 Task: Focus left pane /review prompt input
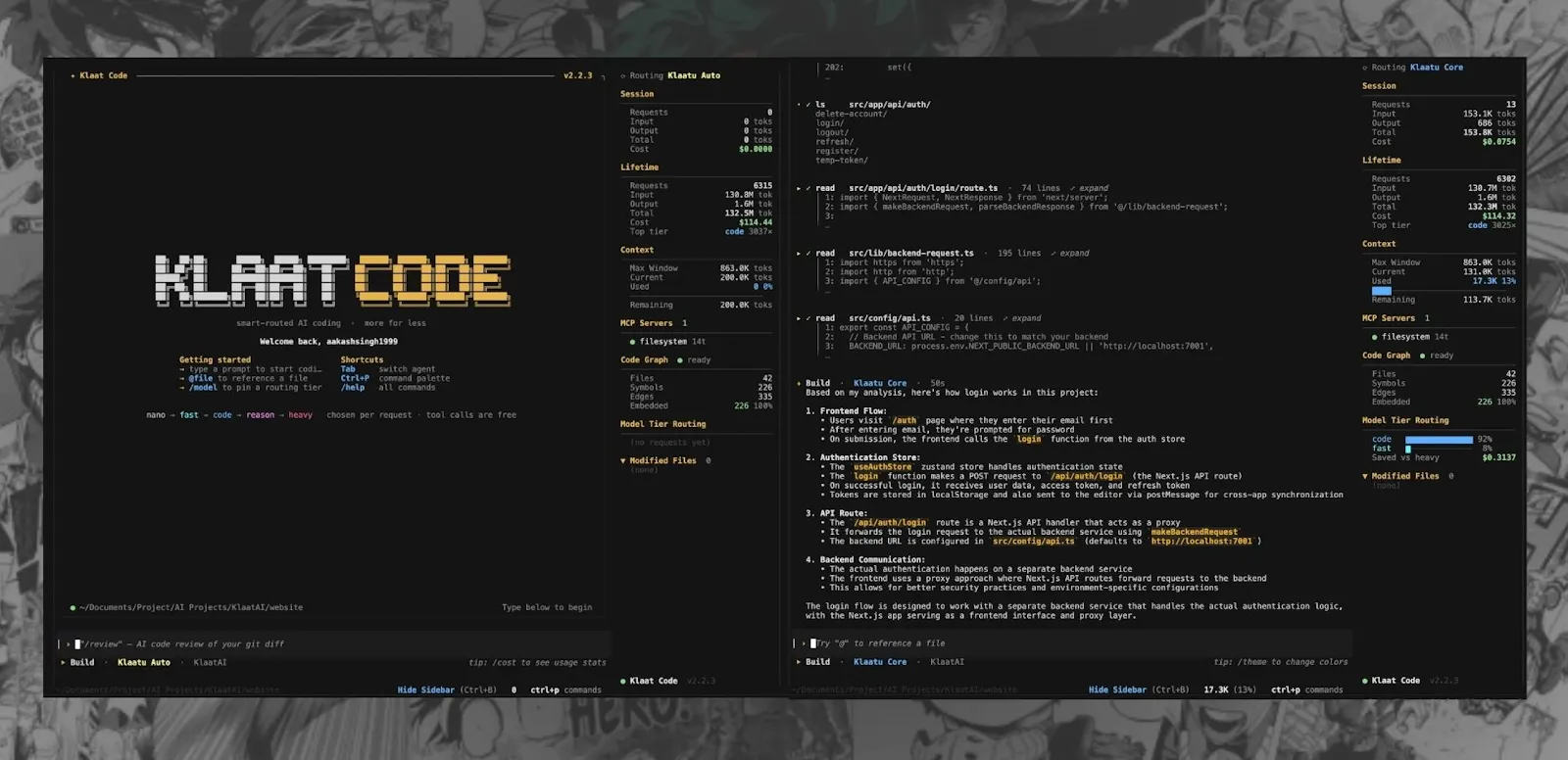pos(333,644)
